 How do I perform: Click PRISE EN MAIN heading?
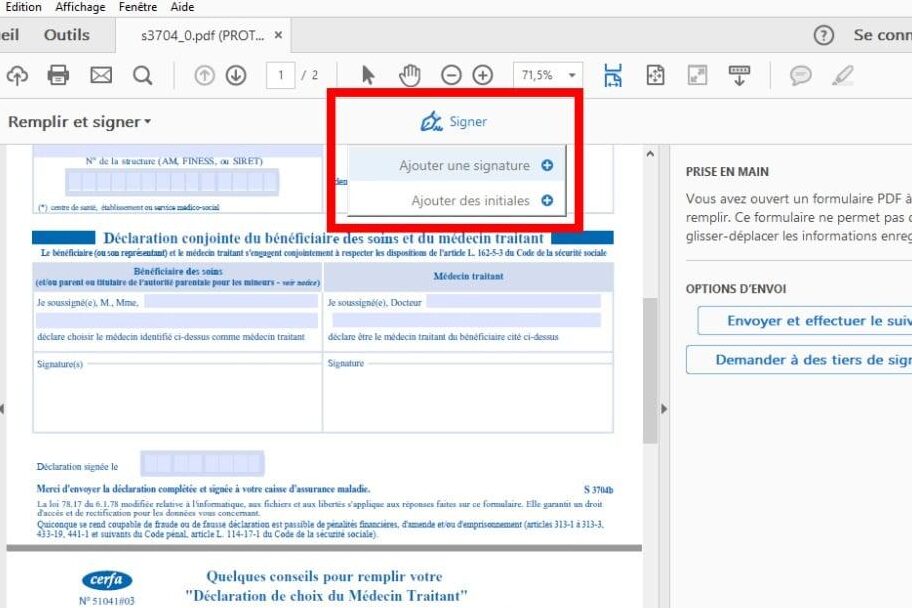coord(727,172)
